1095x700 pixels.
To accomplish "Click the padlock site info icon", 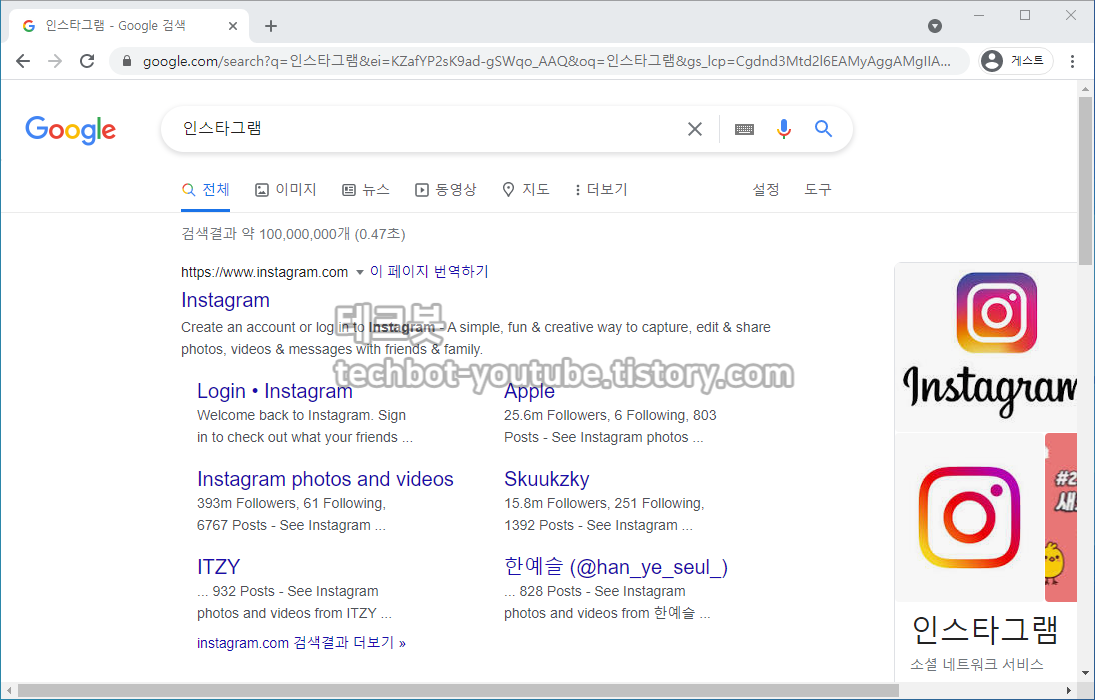I will [x=126, y=61].
